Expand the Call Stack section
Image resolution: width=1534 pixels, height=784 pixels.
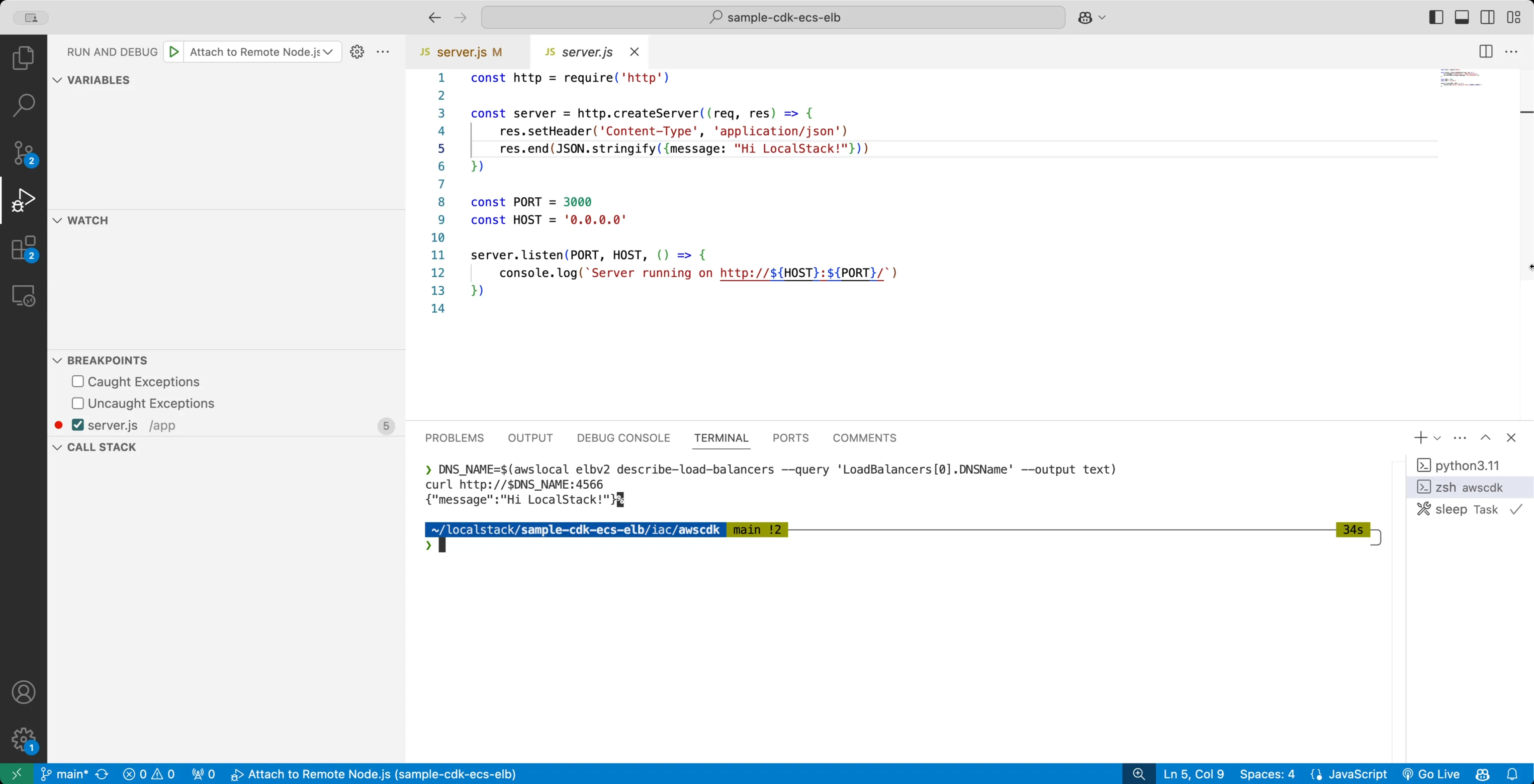[x=57, y=447]
